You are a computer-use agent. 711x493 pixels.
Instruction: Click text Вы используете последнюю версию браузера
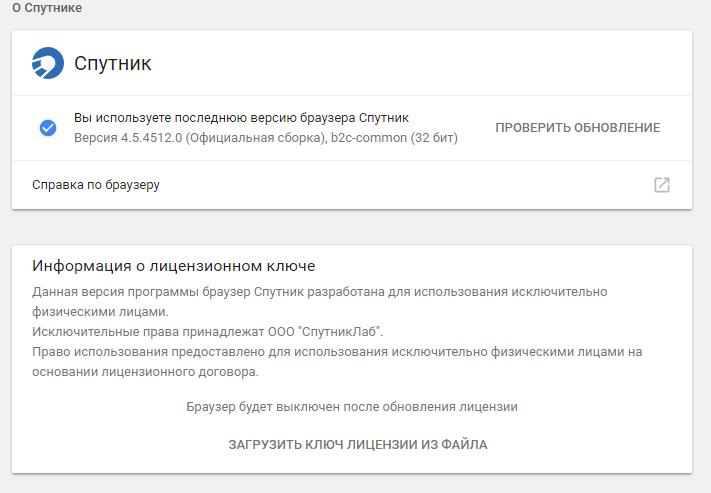(215, 117)
